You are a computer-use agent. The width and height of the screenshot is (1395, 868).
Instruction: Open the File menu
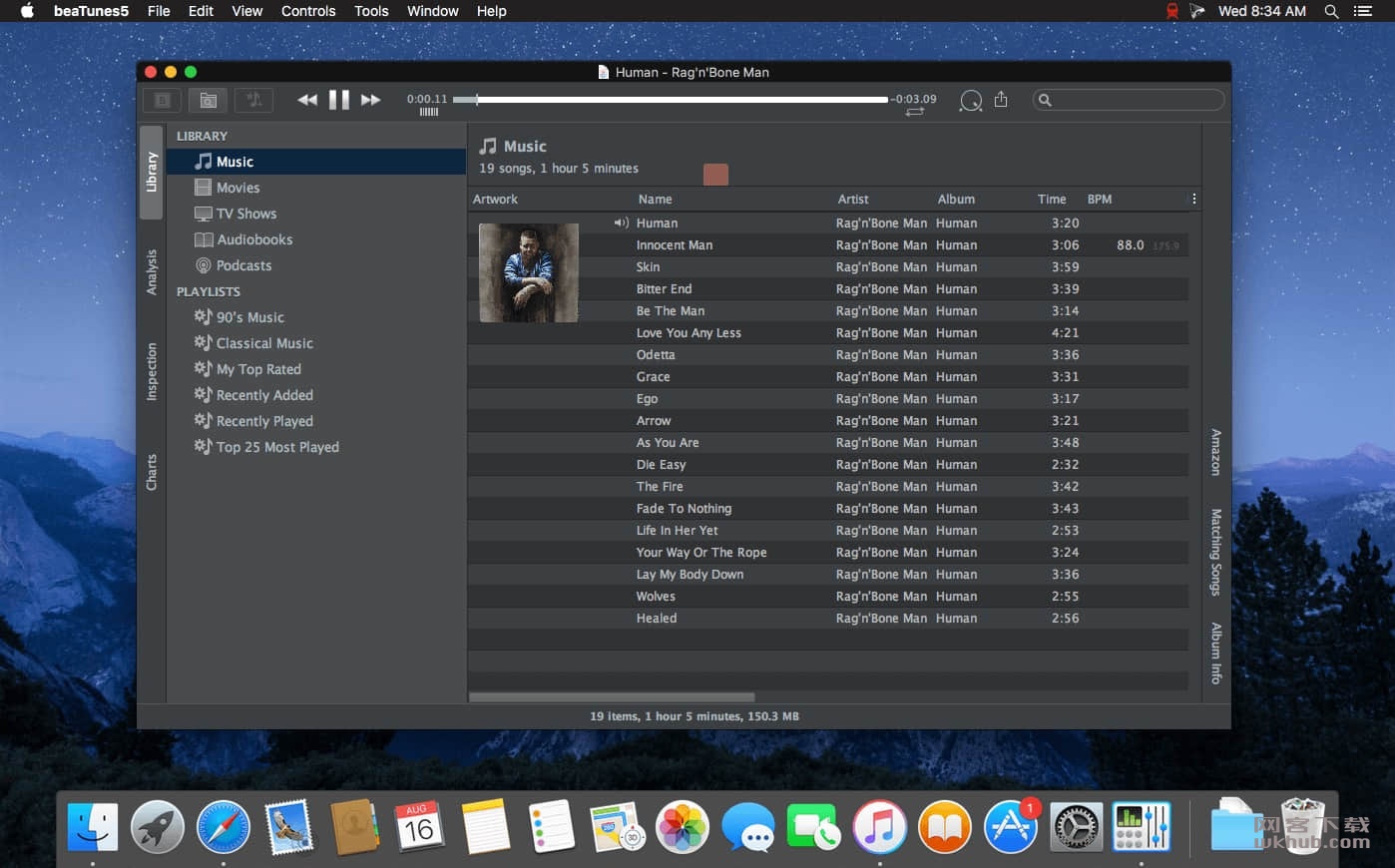click(159, 11)
